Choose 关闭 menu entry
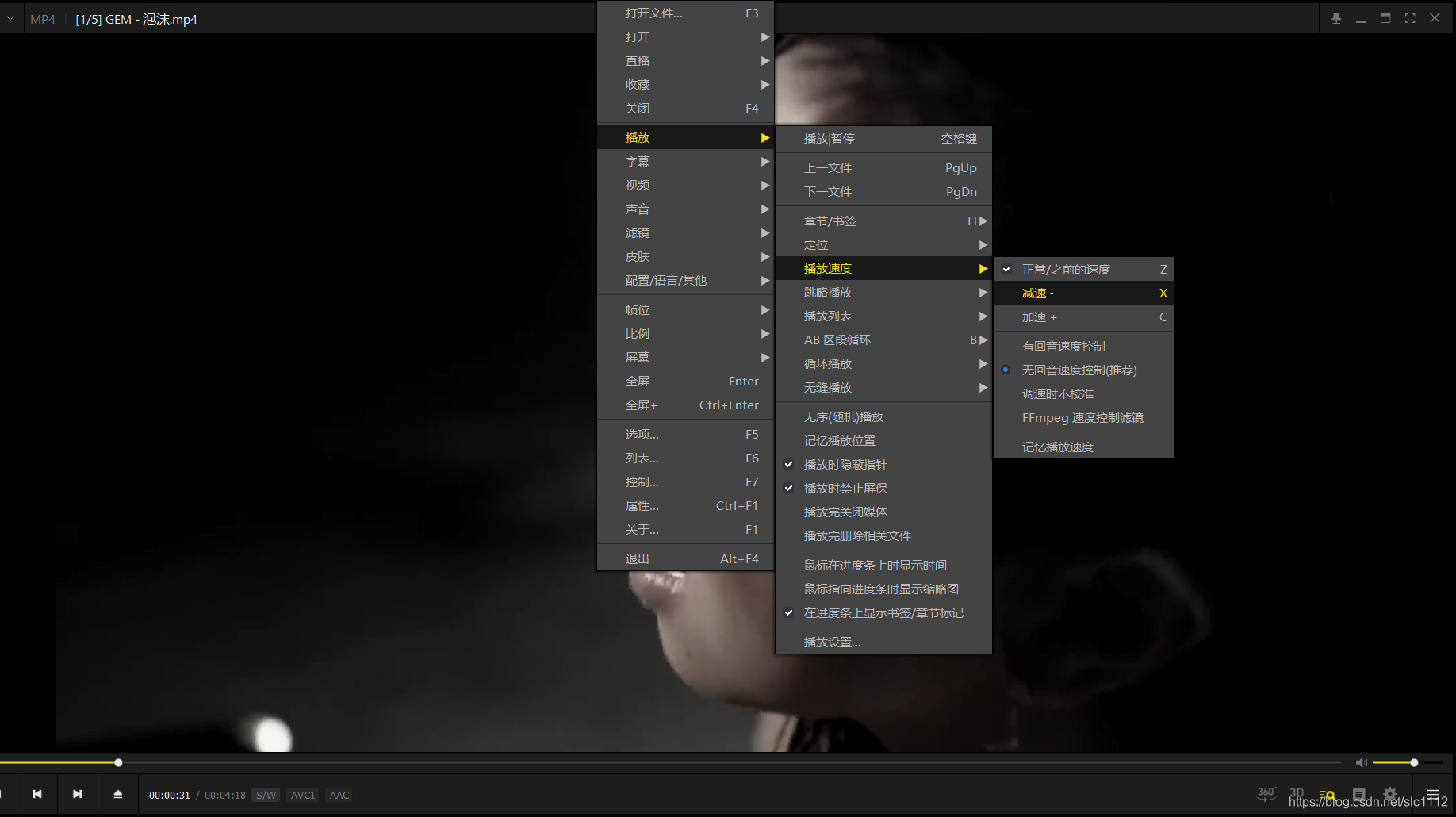 tap(685, 109)
